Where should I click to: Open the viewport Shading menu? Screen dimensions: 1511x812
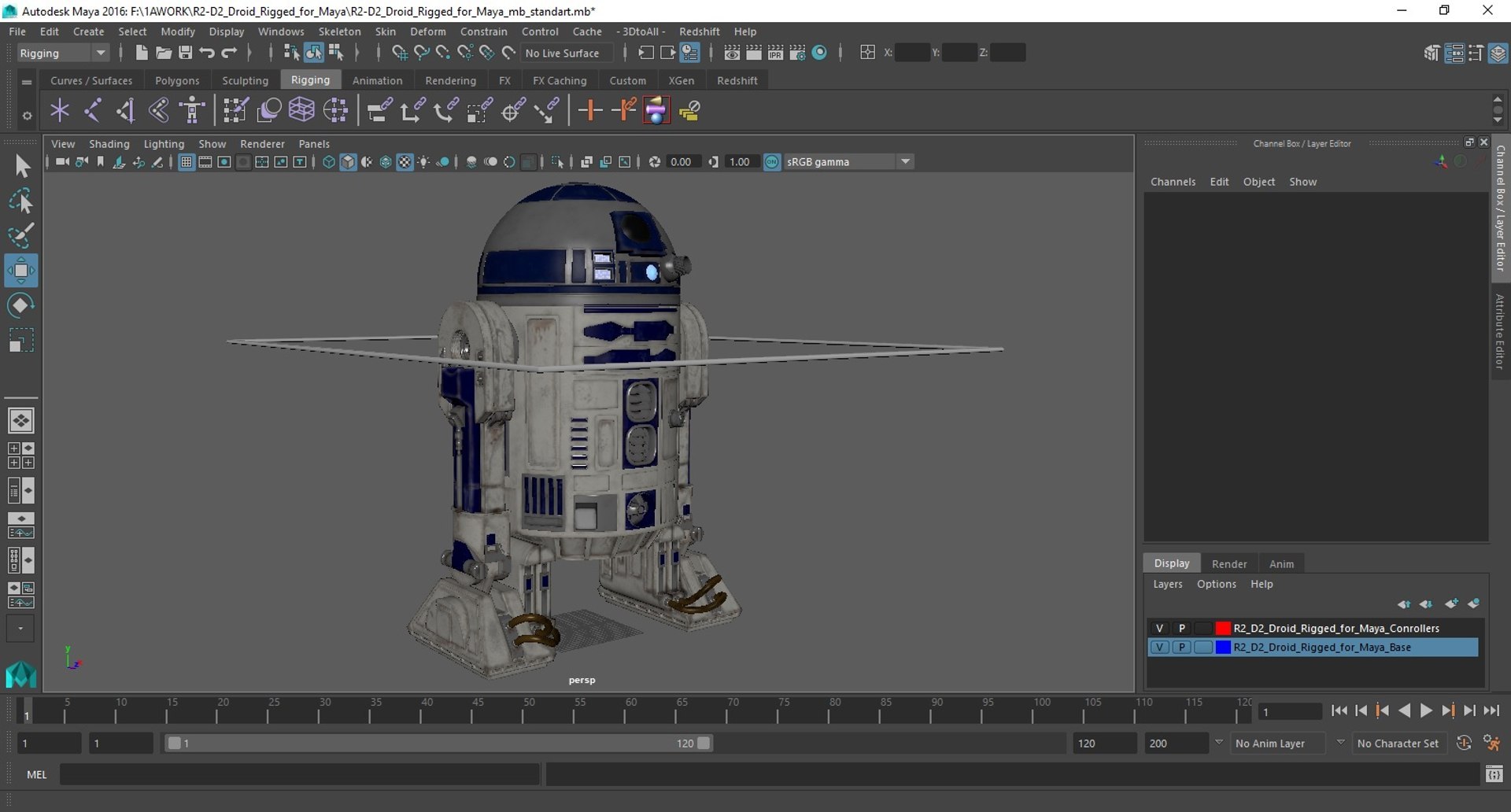(x=109, y=144)
